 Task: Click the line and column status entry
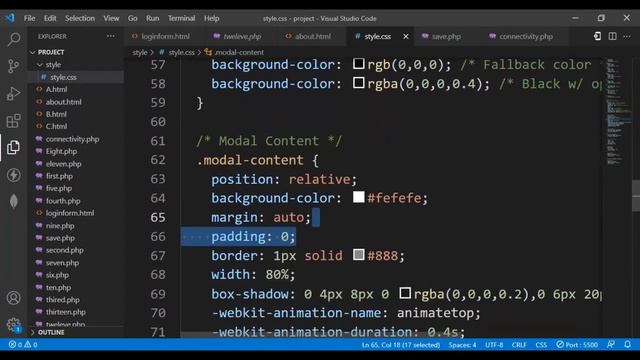coord(401,345)
